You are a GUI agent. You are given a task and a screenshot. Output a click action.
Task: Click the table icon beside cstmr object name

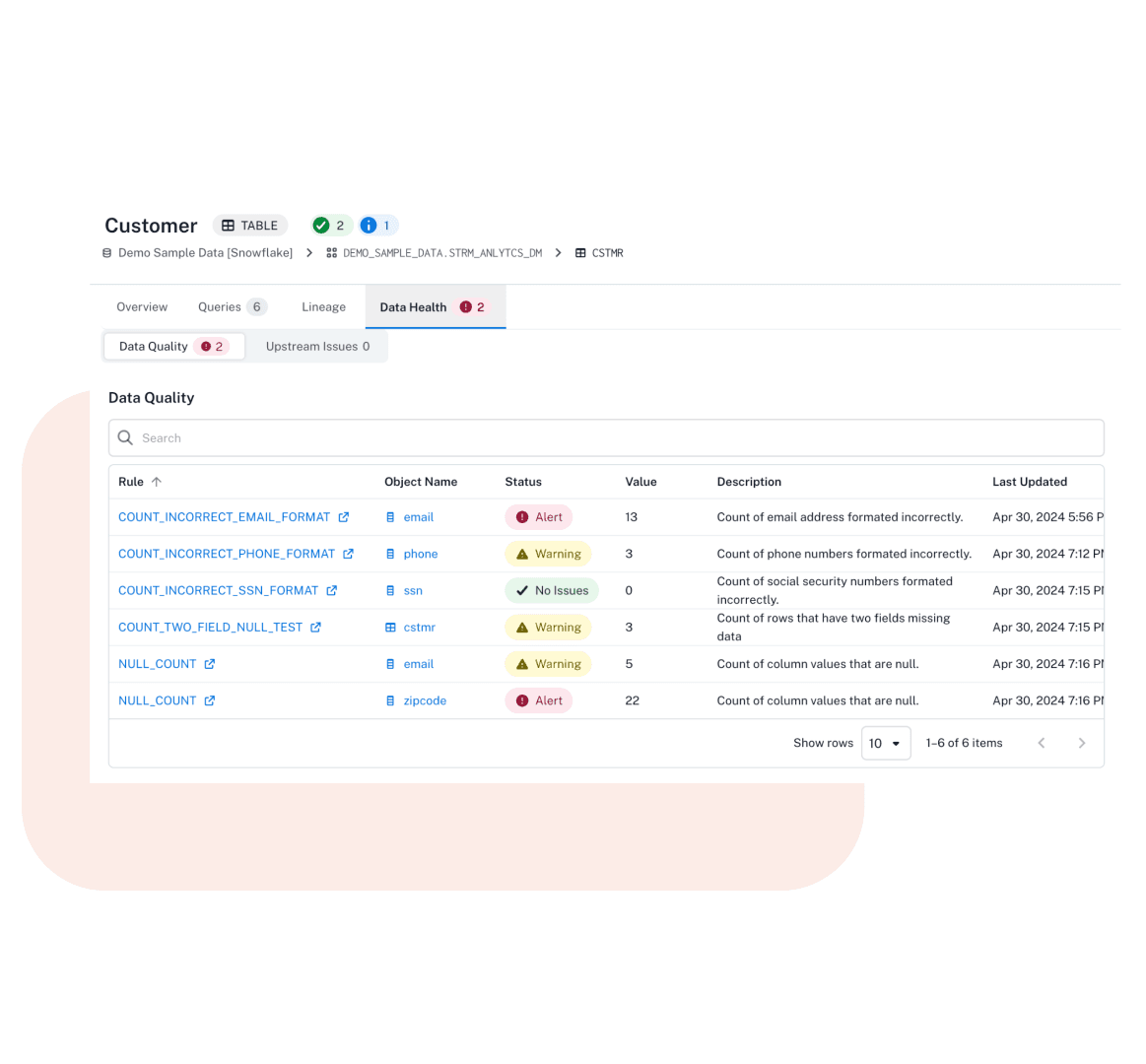pyautogui.click(x=391, y=627)
